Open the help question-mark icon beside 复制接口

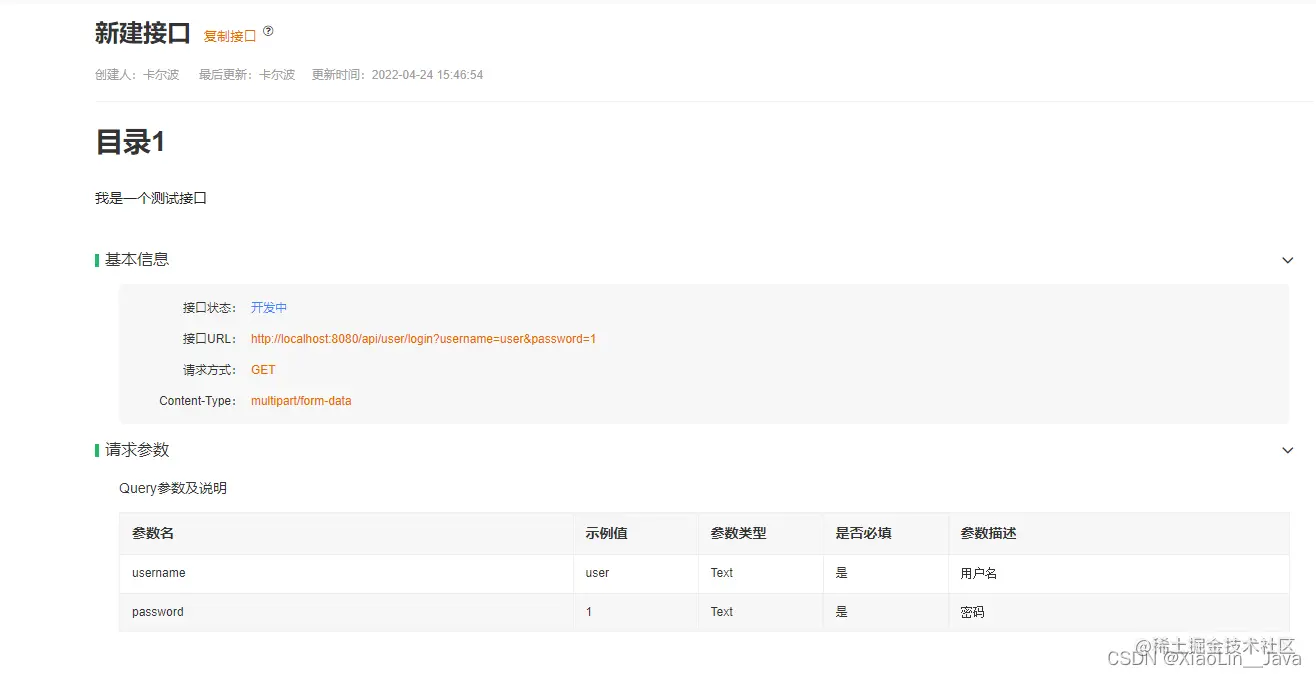[x=268, y=32]
